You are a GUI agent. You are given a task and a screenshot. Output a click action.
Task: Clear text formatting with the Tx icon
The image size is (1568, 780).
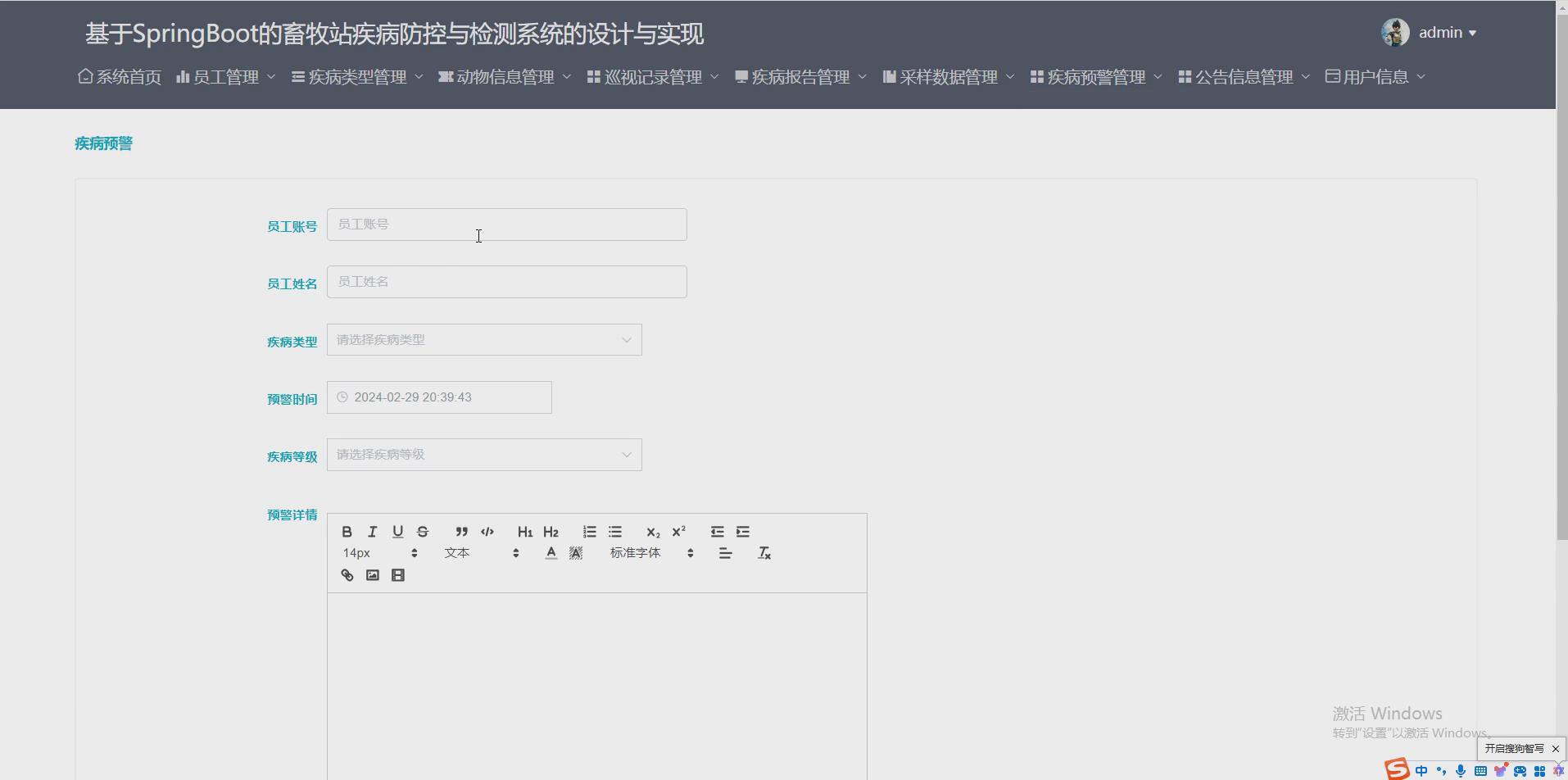pyautogui.click(x=764, y=552)
